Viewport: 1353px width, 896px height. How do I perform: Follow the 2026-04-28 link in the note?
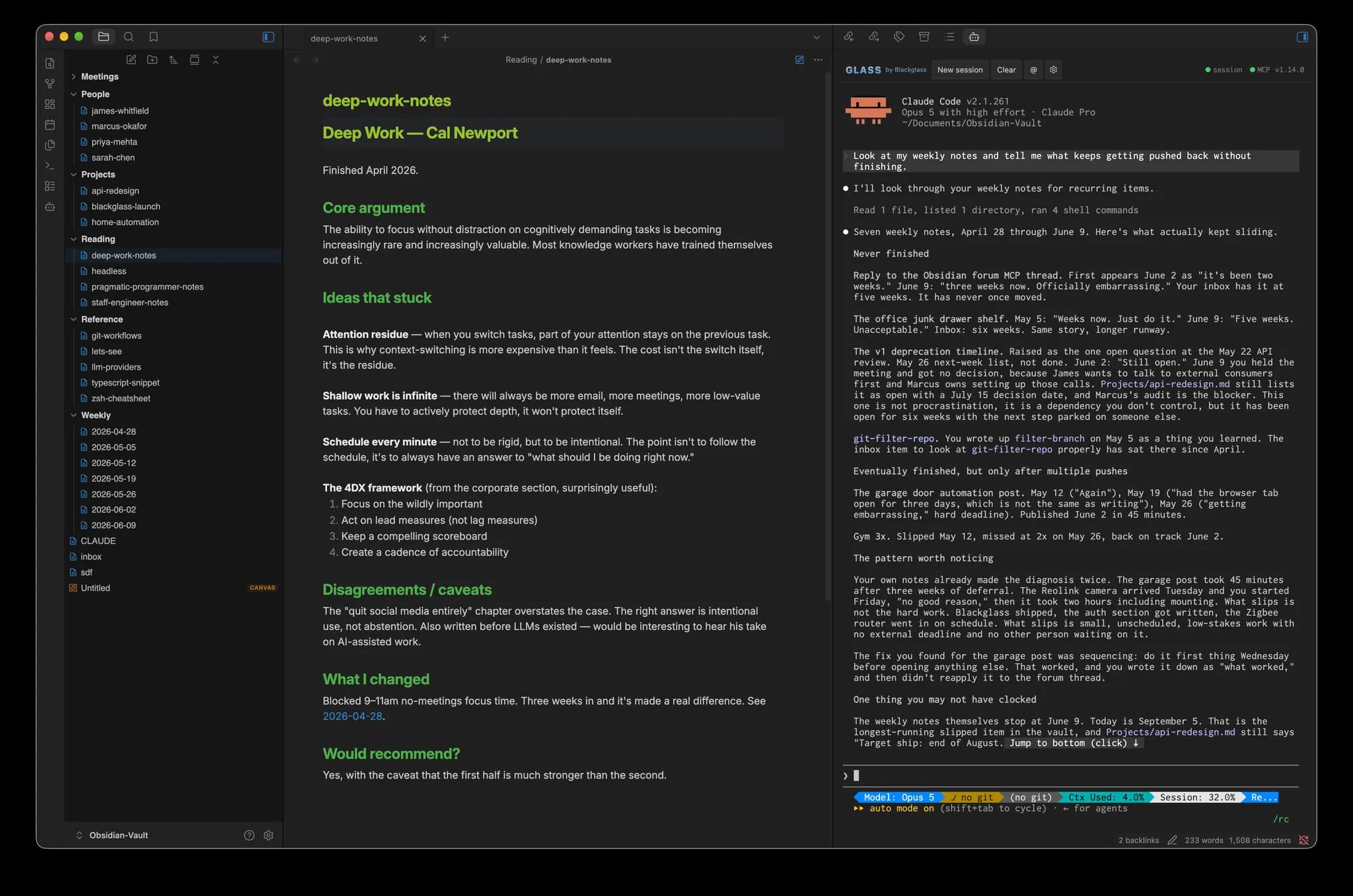(352, 716)
